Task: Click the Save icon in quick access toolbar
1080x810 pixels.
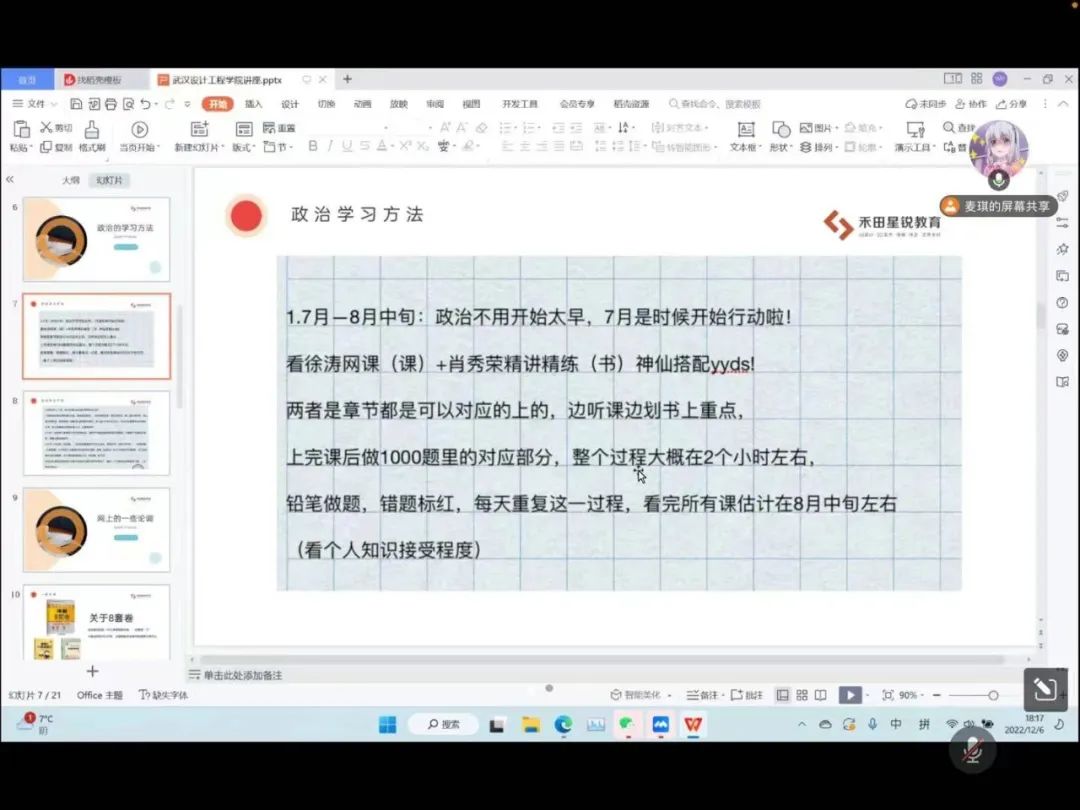Action: click(77, 104)
